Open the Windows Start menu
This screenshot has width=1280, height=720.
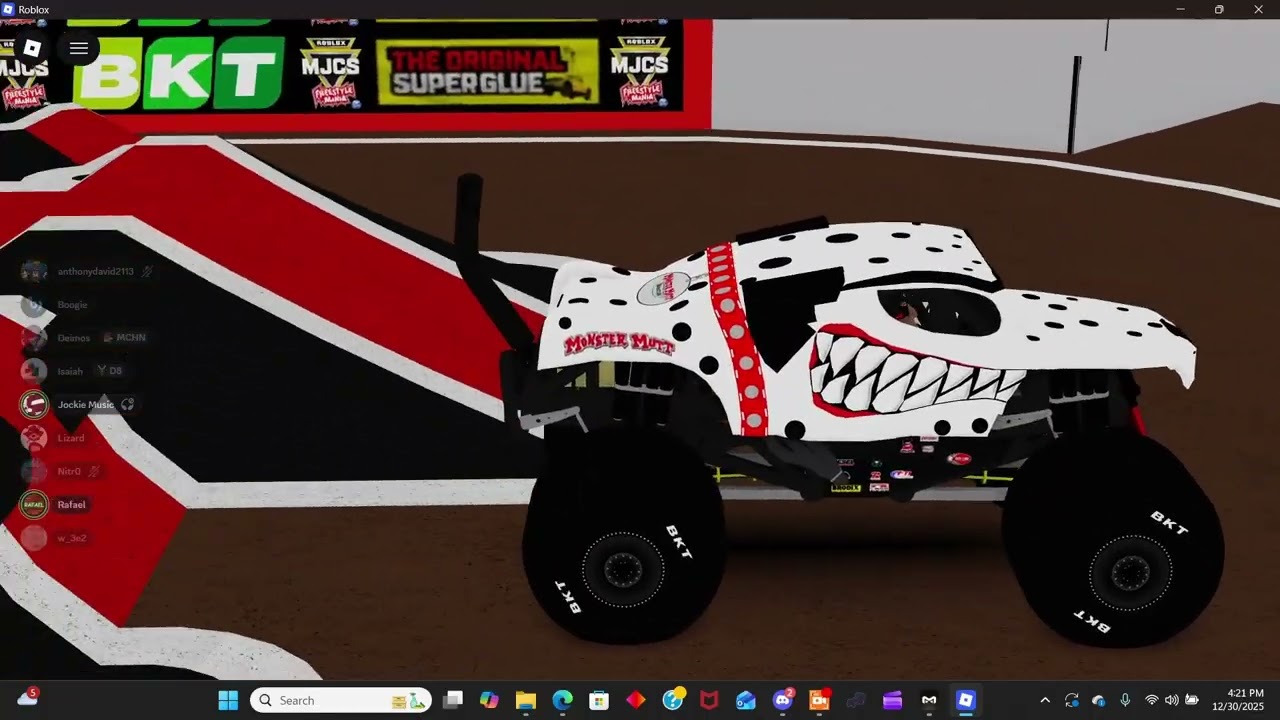tap(228, 700)
